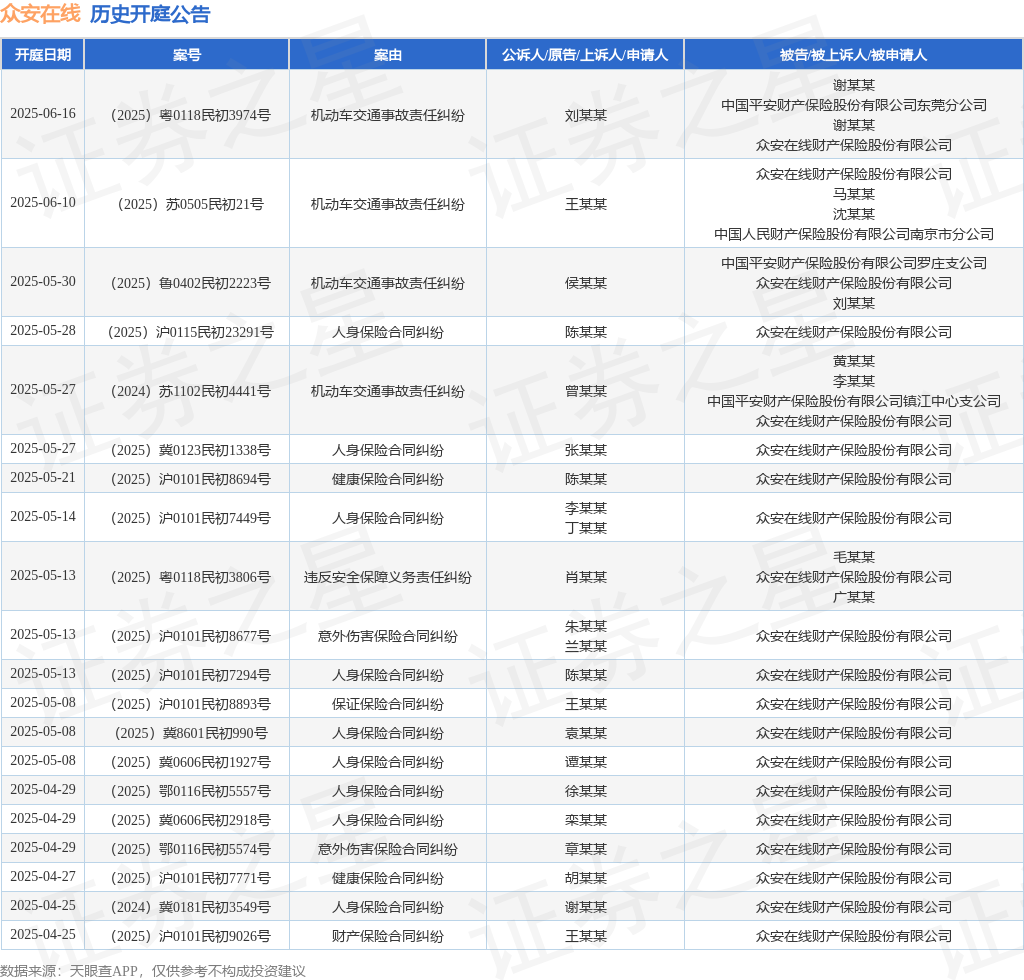Click defendant 中国平安财产保险股份有限公司东莞分公司
The image size is (1024, 980).
click(854, 105)
